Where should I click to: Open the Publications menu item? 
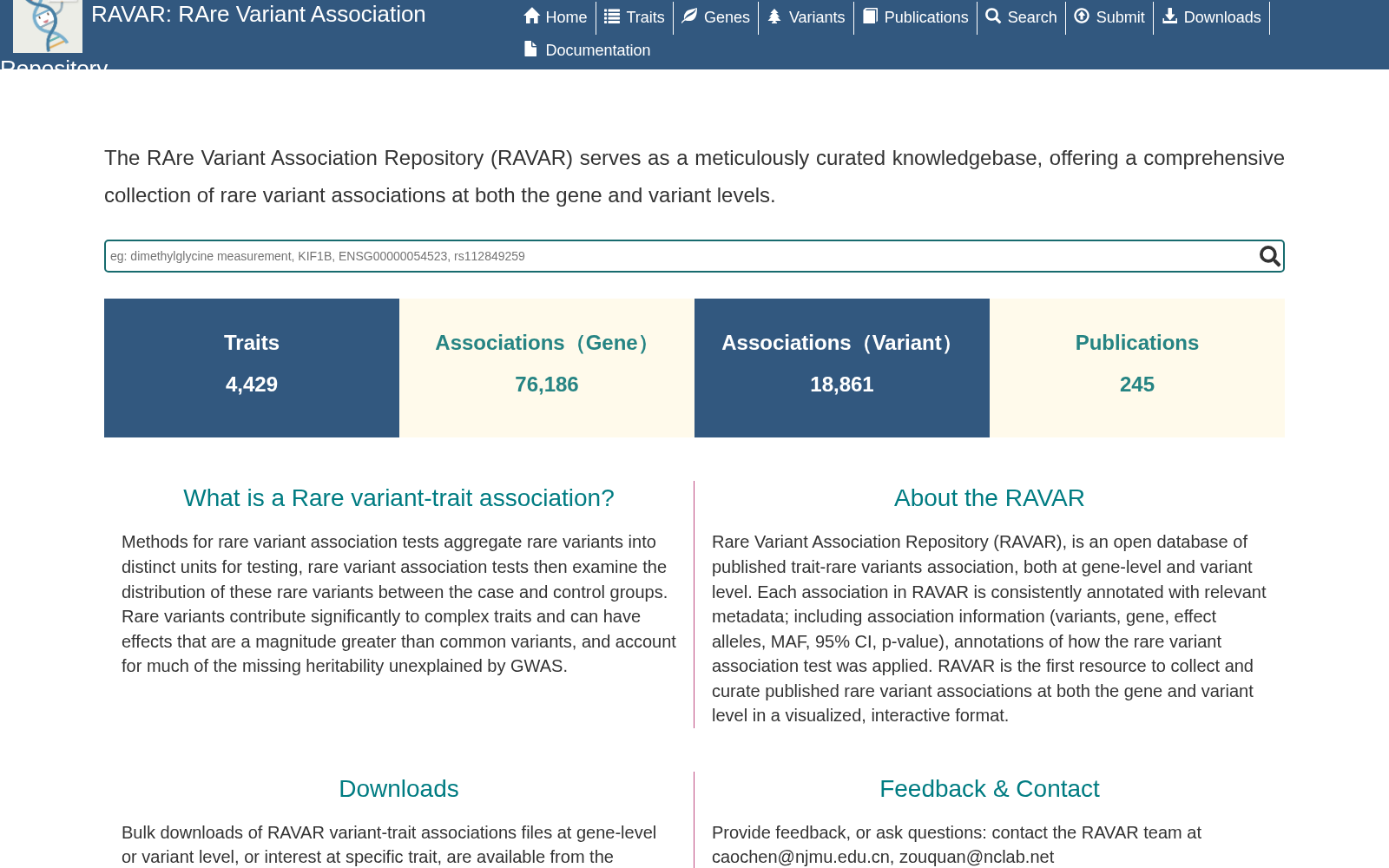916,17
